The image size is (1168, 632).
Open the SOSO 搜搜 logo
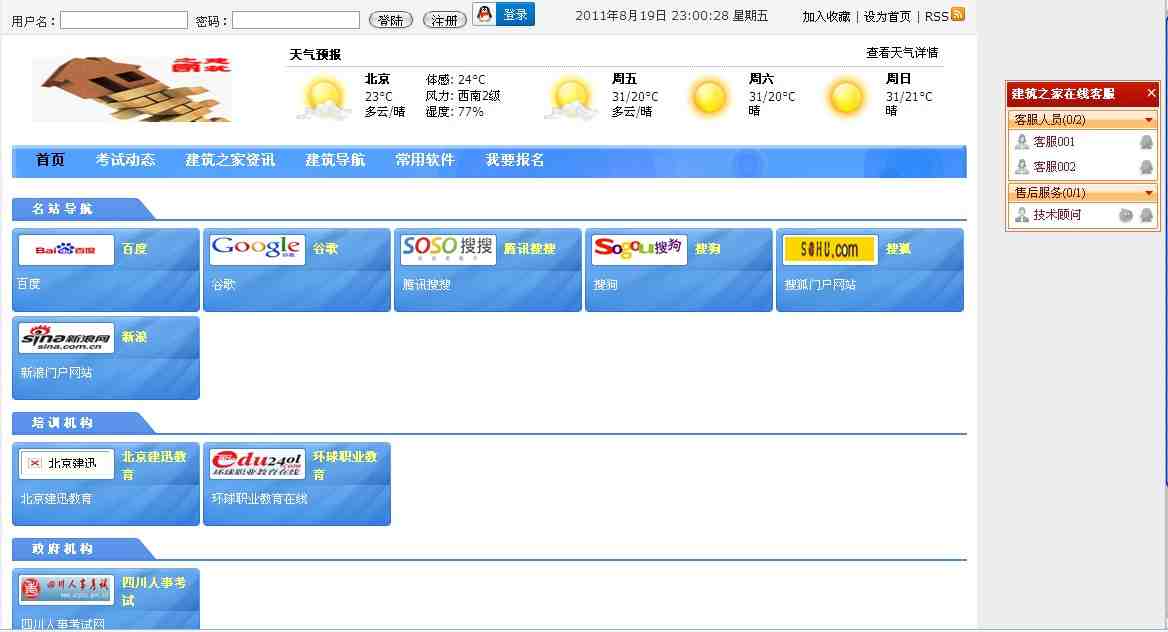coord(448,250)
